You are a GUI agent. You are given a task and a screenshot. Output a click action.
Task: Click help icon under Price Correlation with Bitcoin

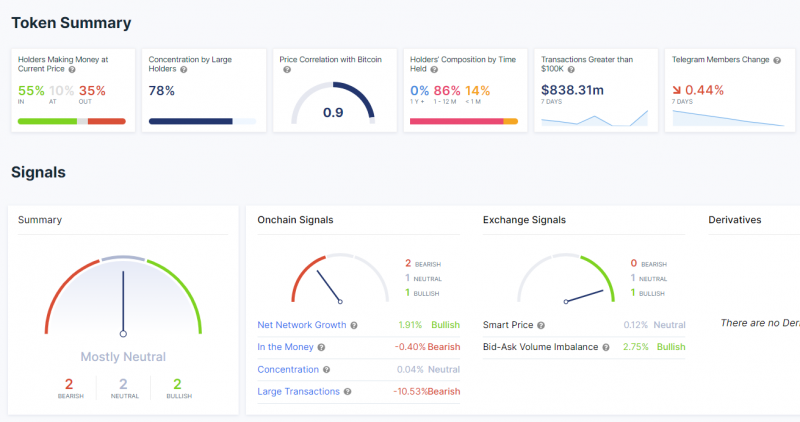click(x=287, y=71)
